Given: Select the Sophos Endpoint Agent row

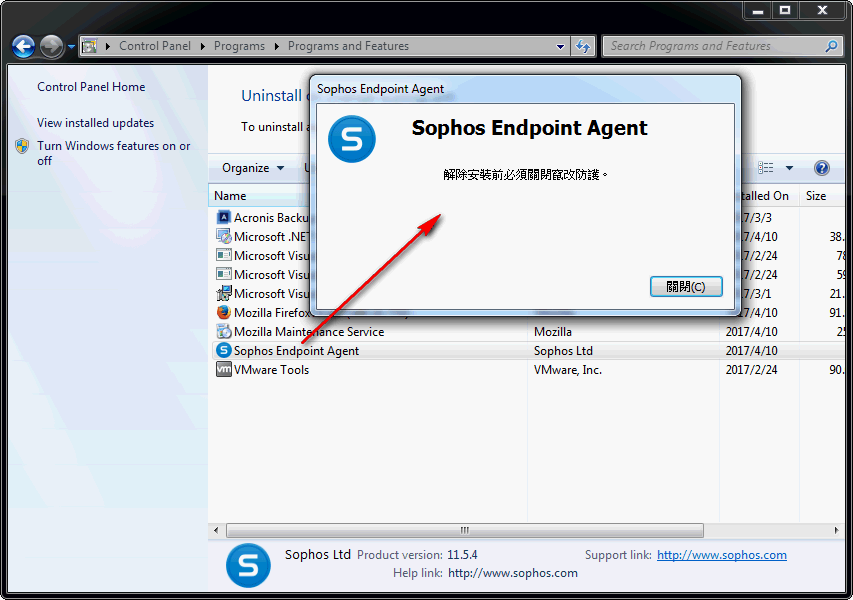Looking at the screenshot, I should click(528, 351).
